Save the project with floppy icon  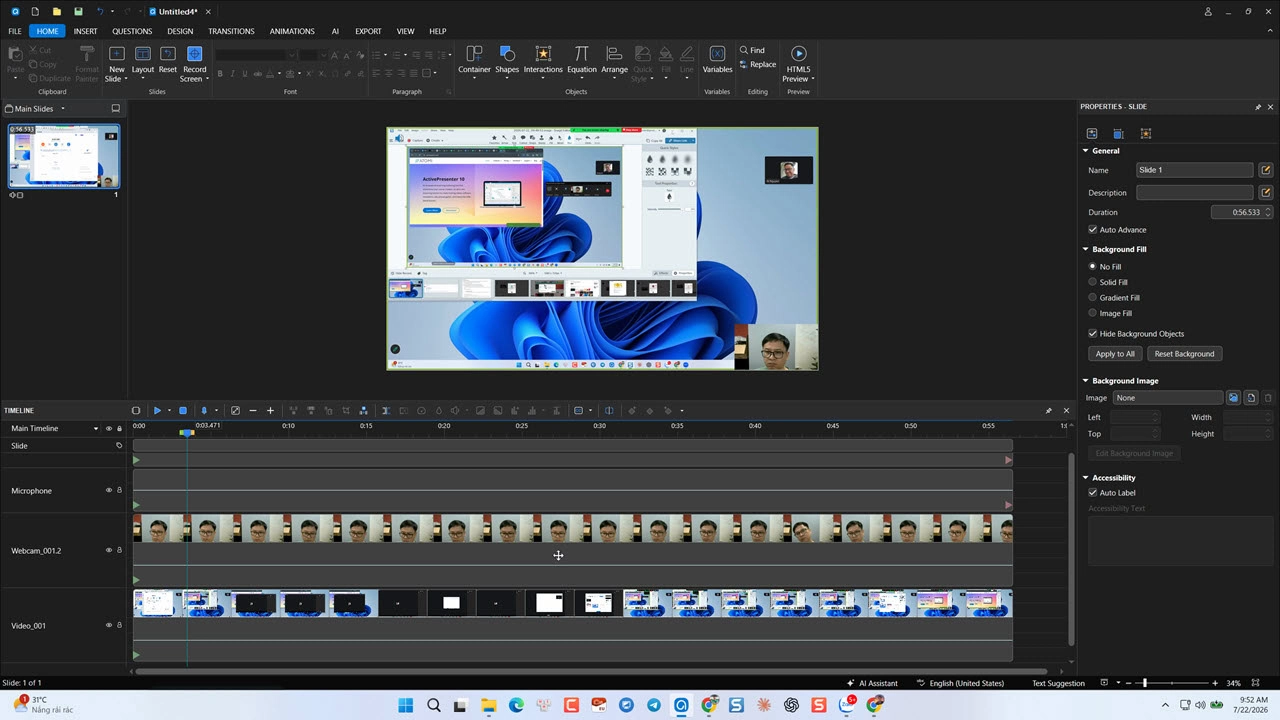coord(78,11)
